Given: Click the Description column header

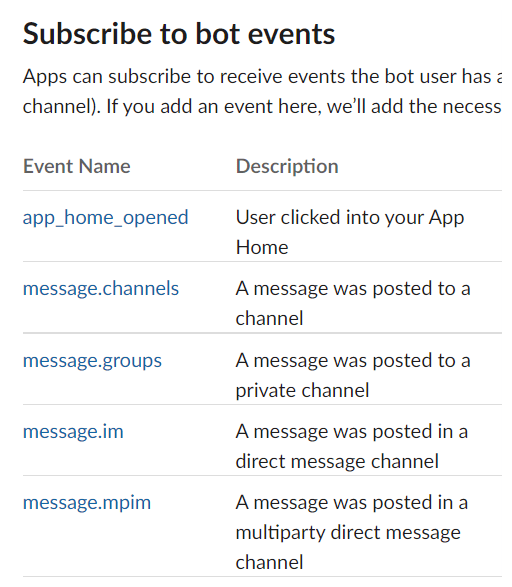Looking at the screenshot, I should 287,167.
